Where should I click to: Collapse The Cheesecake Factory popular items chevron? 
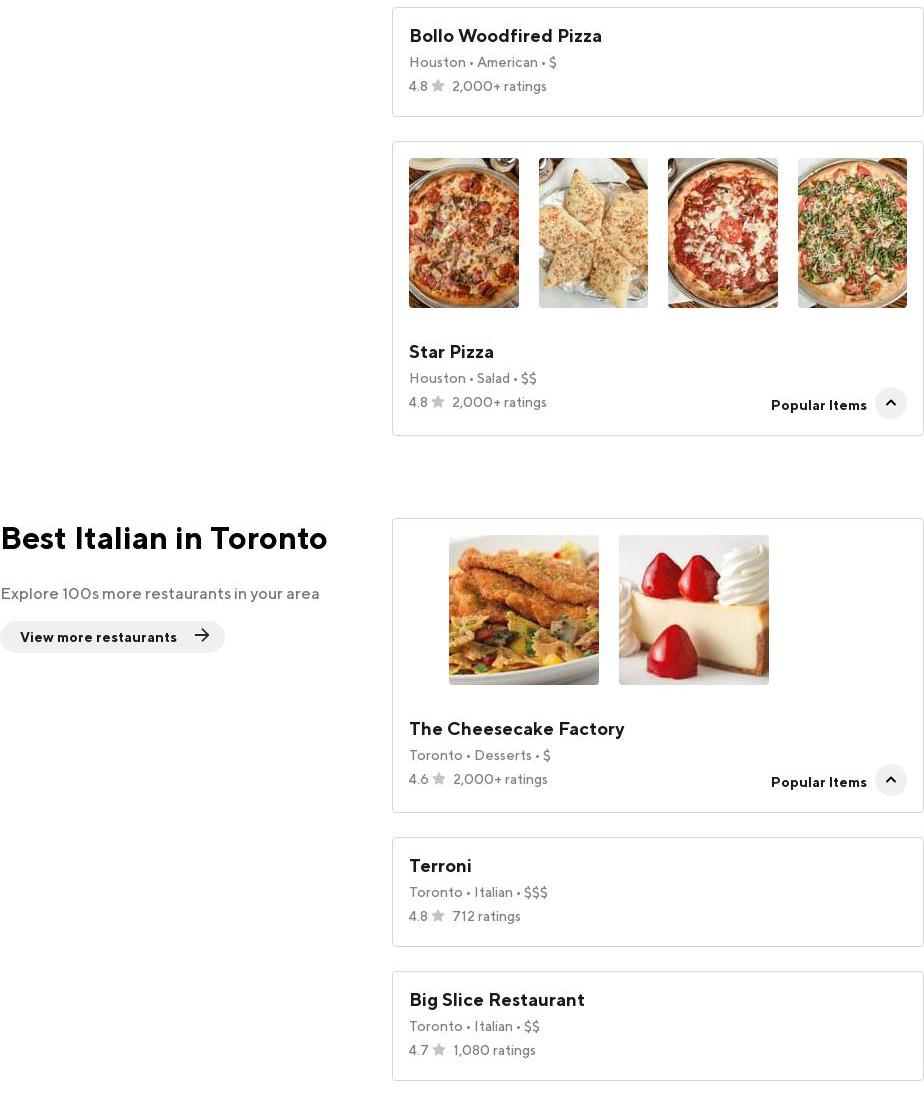click(x=890, y=780)
